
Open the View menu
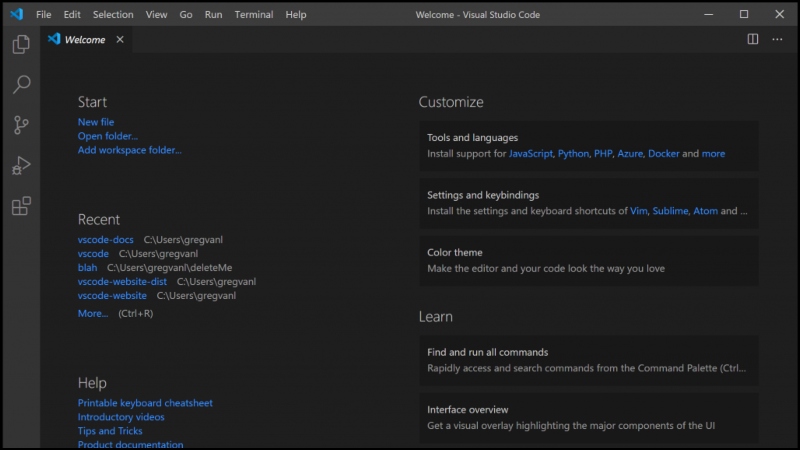(x=156, y=14)
